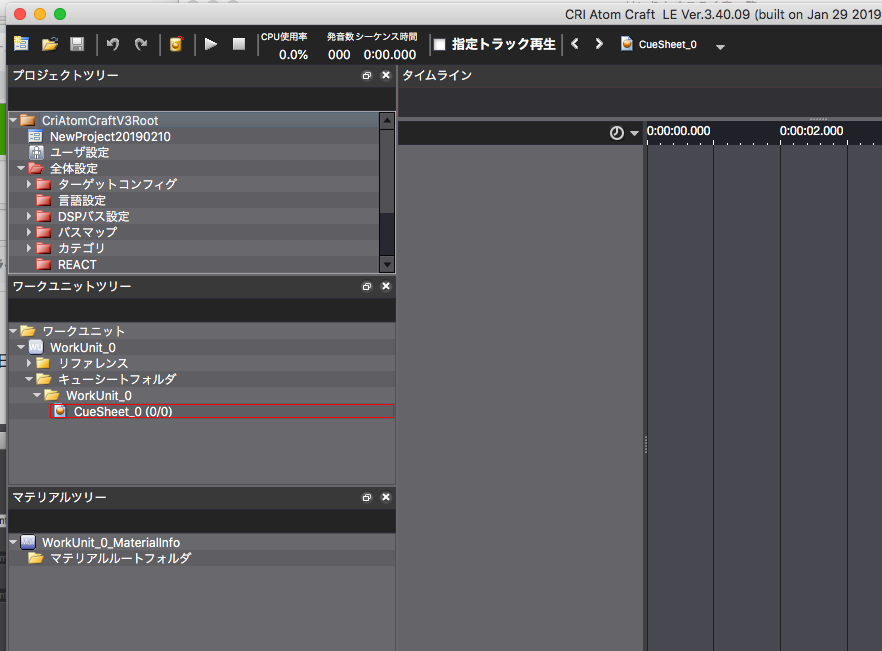Collapse the WorkUnit_0 work unit node
Screen dimensions: 882x651
click(21, 347)
